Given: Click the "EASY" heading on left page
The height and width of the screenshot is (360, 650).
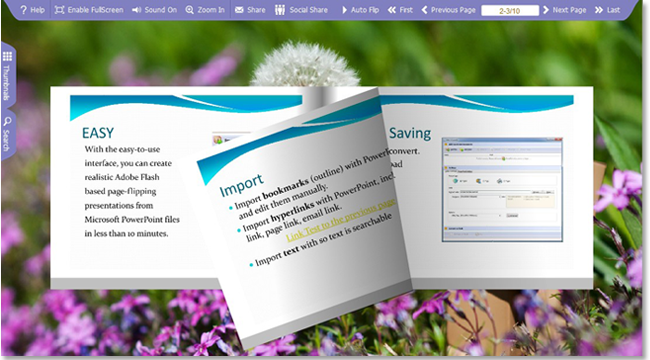Looking at the screenshot, I should pos(98,133).
